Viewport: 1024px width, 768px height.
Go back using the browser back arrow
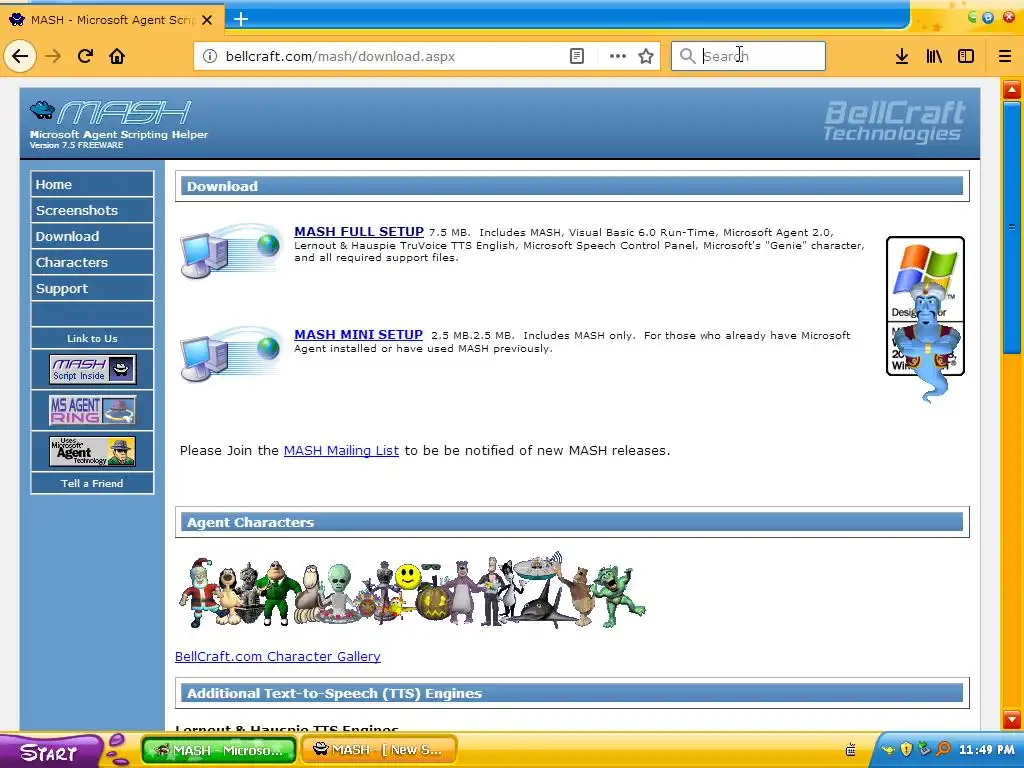(20, 56)
